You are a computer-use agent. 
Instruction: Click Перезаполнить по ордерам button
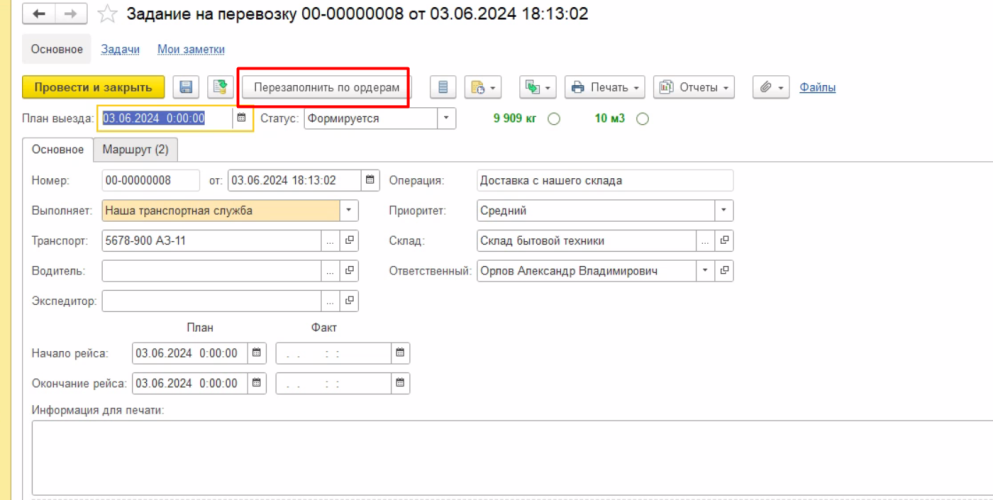click(326, 88)
